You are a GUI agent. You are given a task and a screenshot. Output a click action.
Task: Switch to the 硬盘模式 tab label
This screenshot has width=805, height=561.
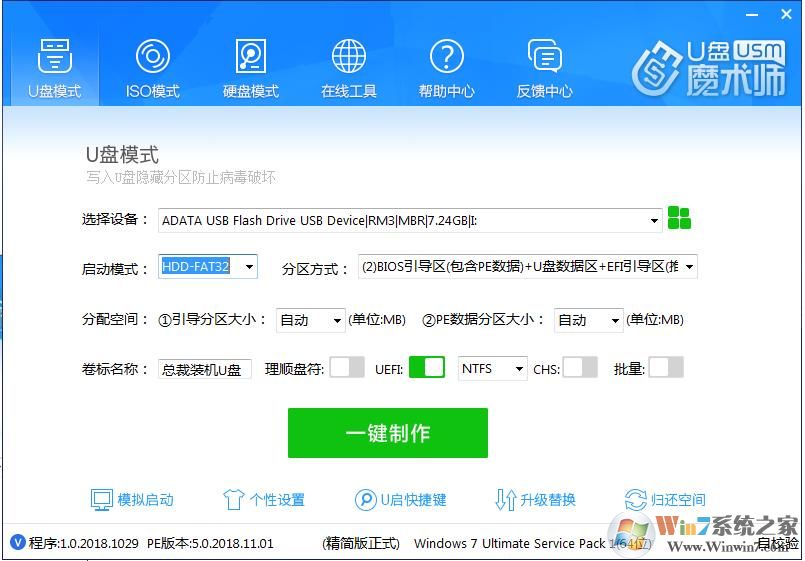point(251,91)
